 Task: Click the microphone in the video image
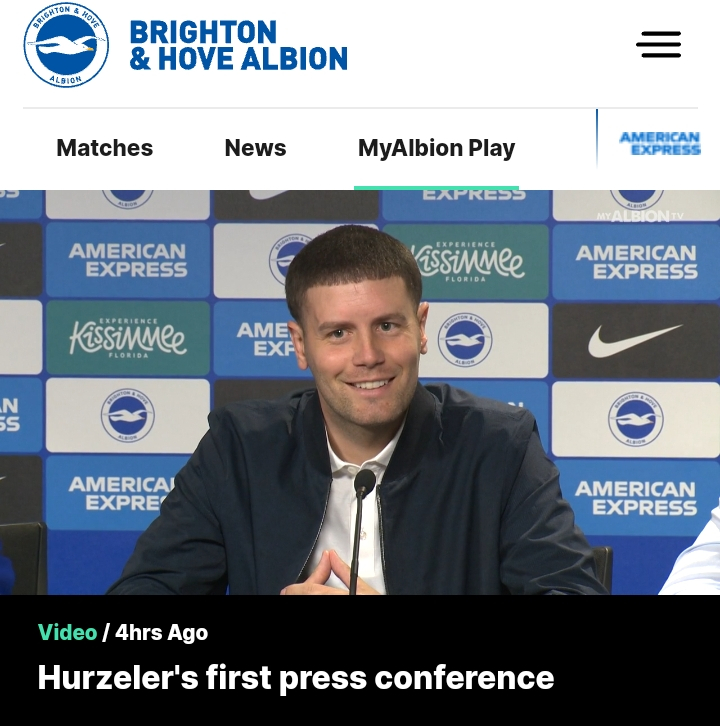363,530
